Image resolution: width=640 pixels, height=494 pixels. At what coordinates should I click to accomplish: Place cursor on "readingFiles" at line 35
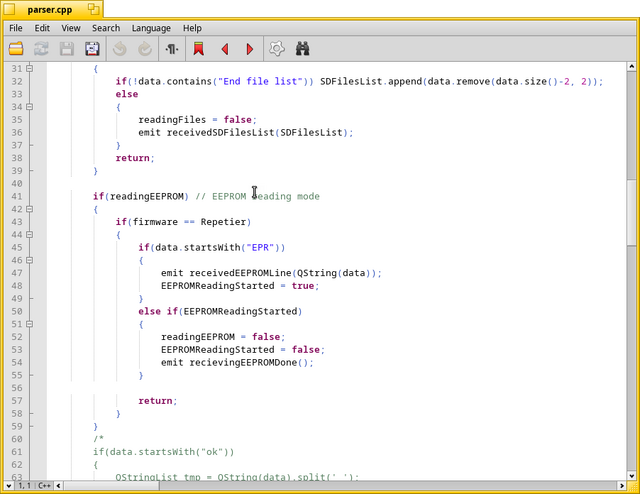tap(172, 120)
